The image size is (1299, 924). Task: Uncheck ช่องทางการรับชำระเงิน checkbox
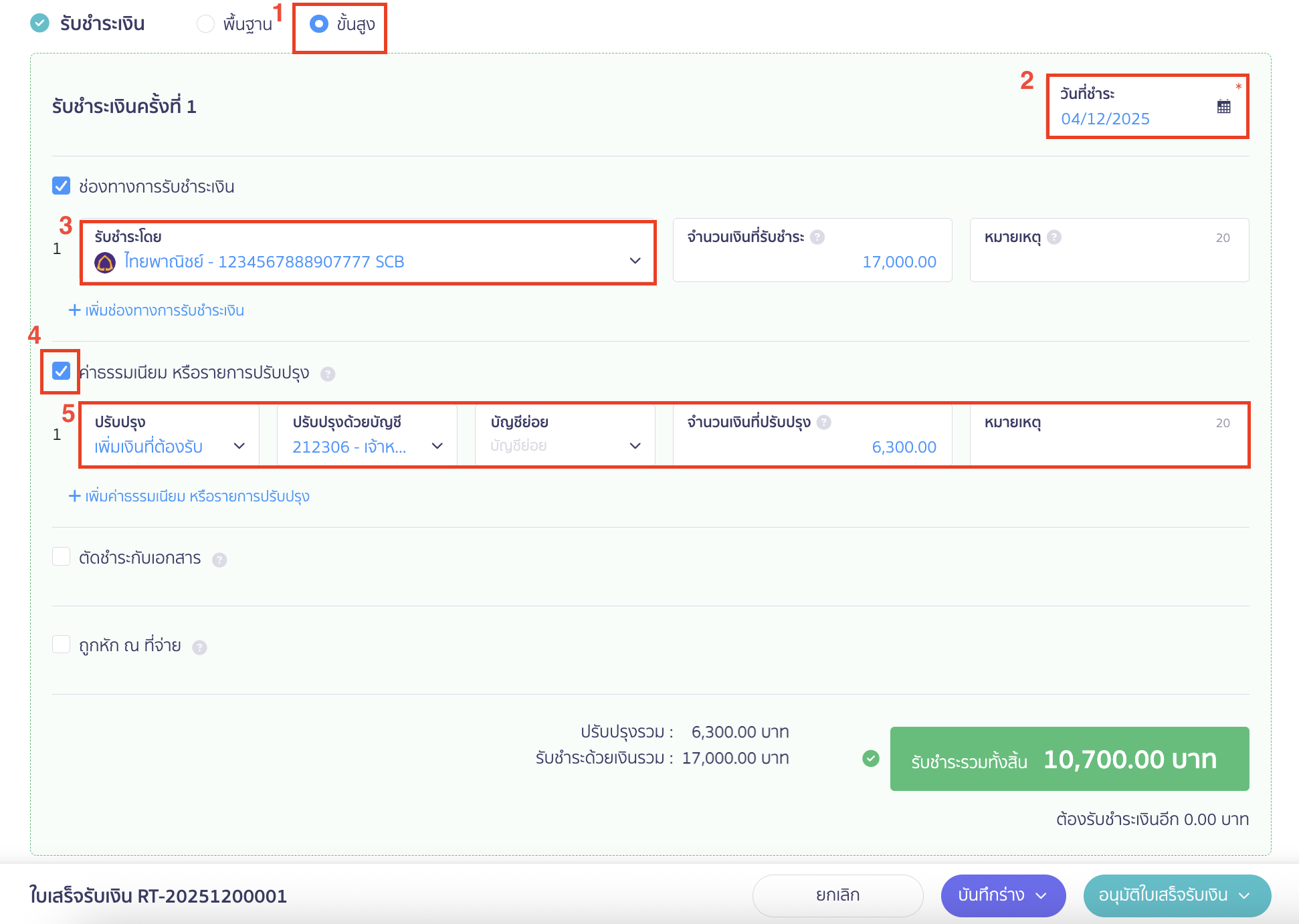[61, 186]
